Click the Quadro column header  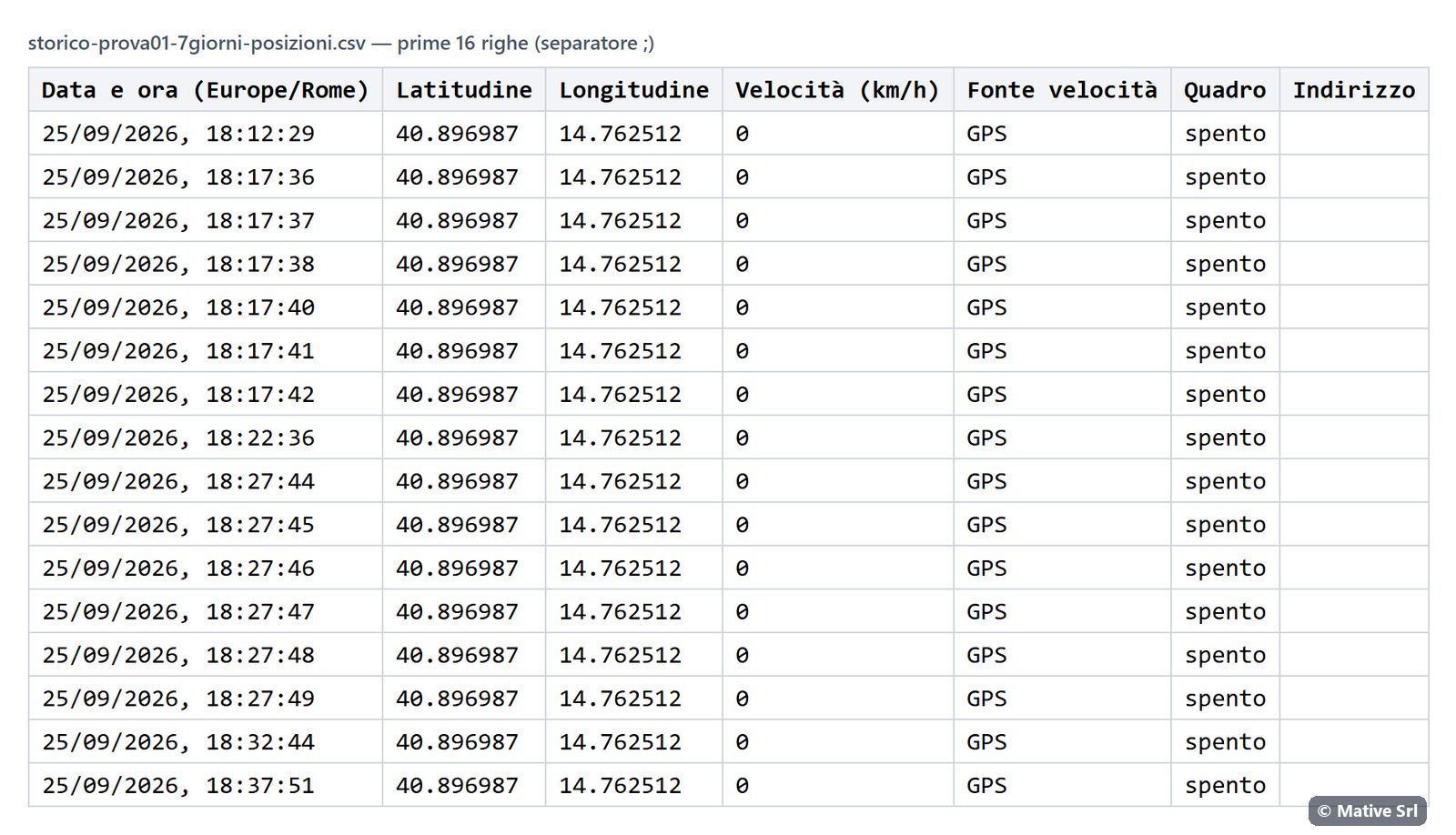pyautogui.click(x=1225, y=90)
